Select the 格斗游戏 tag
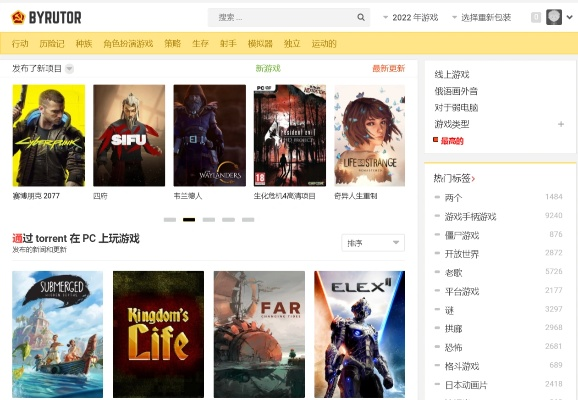The width and height of the screenshot is (578, 400). (462, 366)
